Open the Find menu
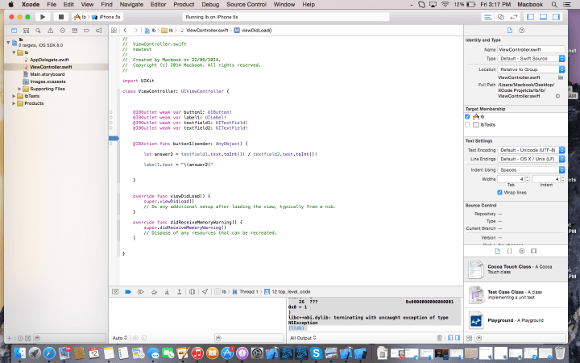This screenshot has width=580, height=363. point(107,4)
